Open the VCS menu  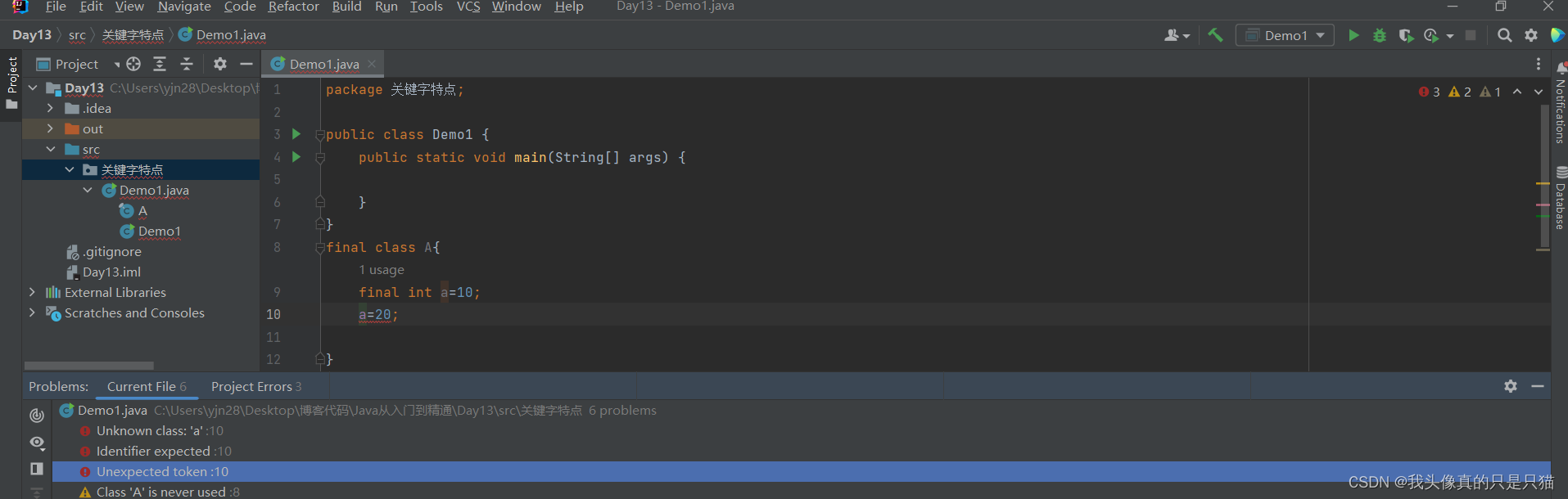pos(468,7)
